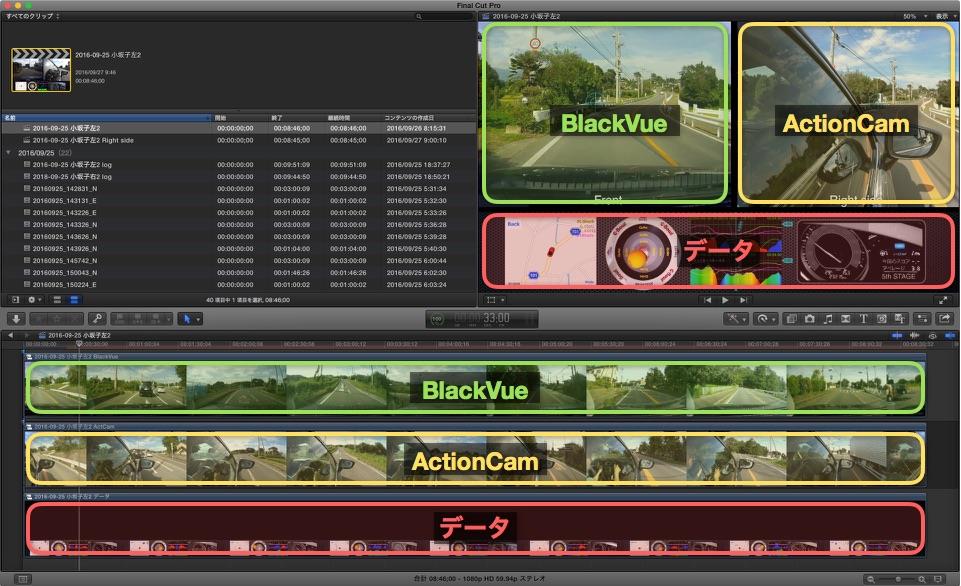Click the timeline zoom-out magnifier
Screen dimensions: 961x586
pos(870,579)
